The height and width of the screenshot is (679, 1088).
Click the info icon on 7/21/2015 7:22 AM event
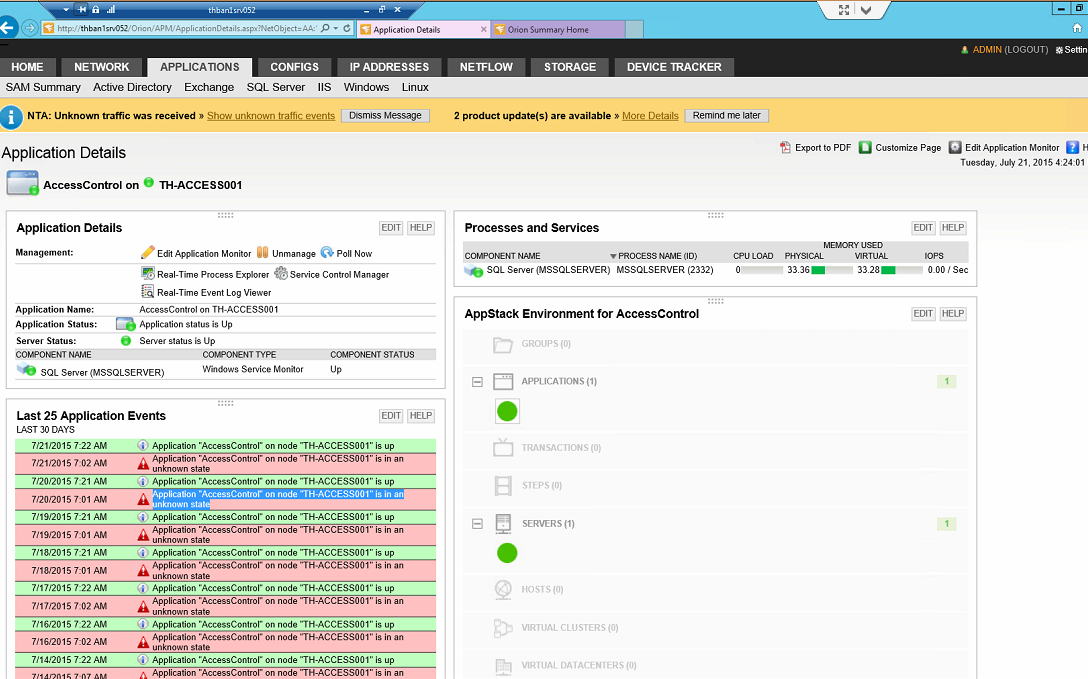(x=142, y=445)
